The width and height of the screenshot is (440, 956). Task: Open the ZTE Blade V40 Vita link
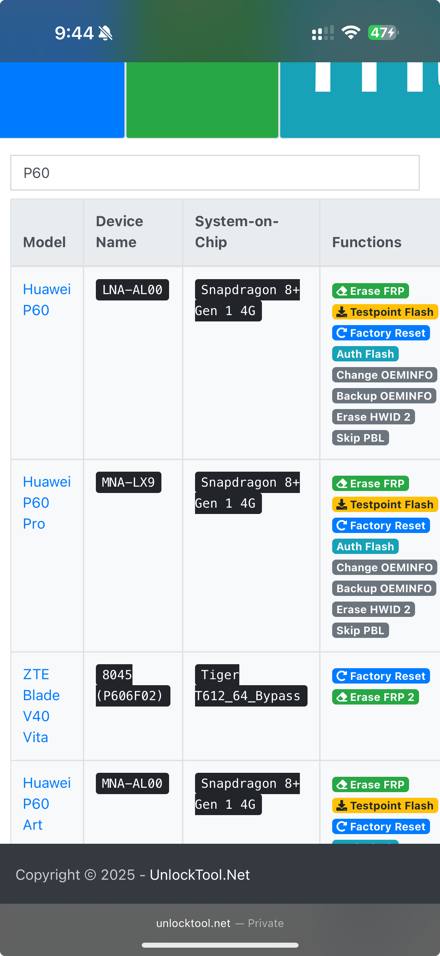(41, 705)
